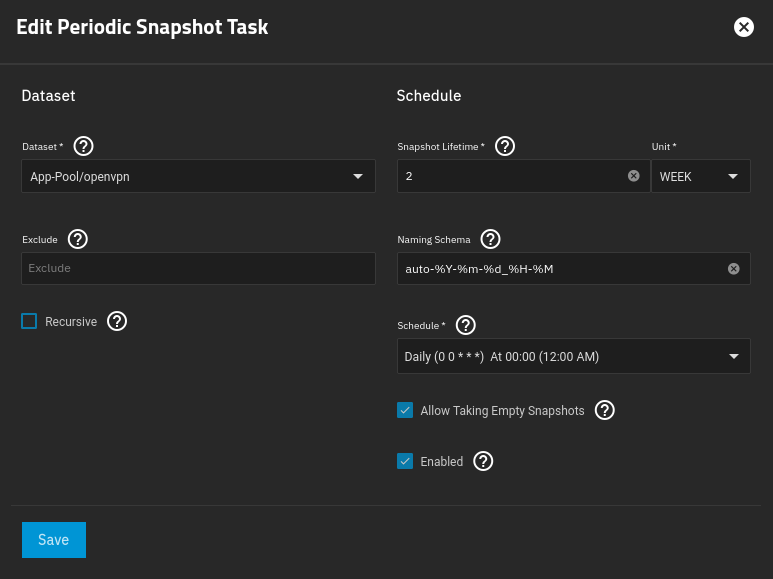Image resolution: width=773 pixels, height=579 pixels.
Task: Focus the Exclude input field
Action: click(x=198, y=268)
